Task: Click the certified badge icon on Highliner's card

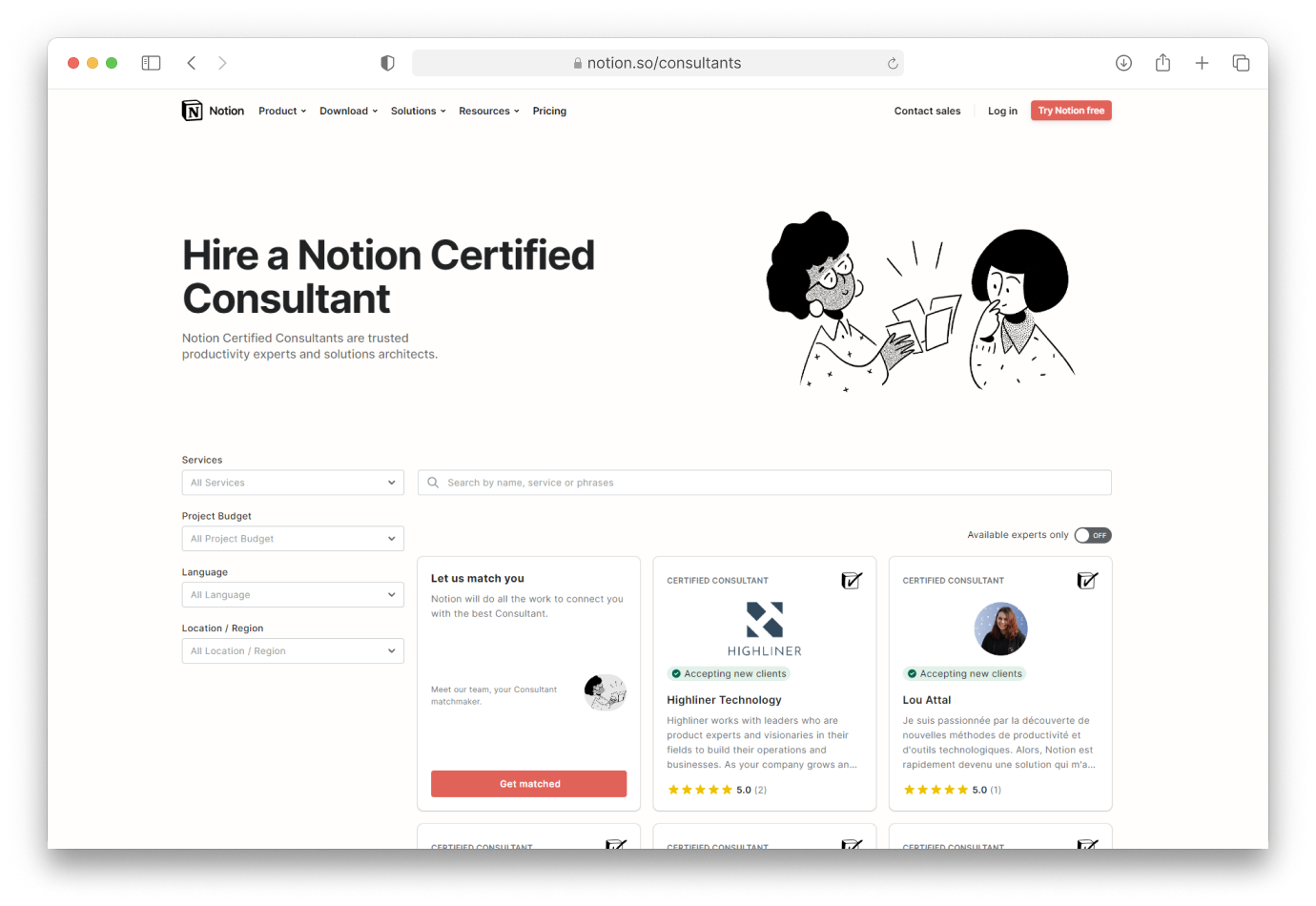Action: pyautogui.click(x=852, y=580)
